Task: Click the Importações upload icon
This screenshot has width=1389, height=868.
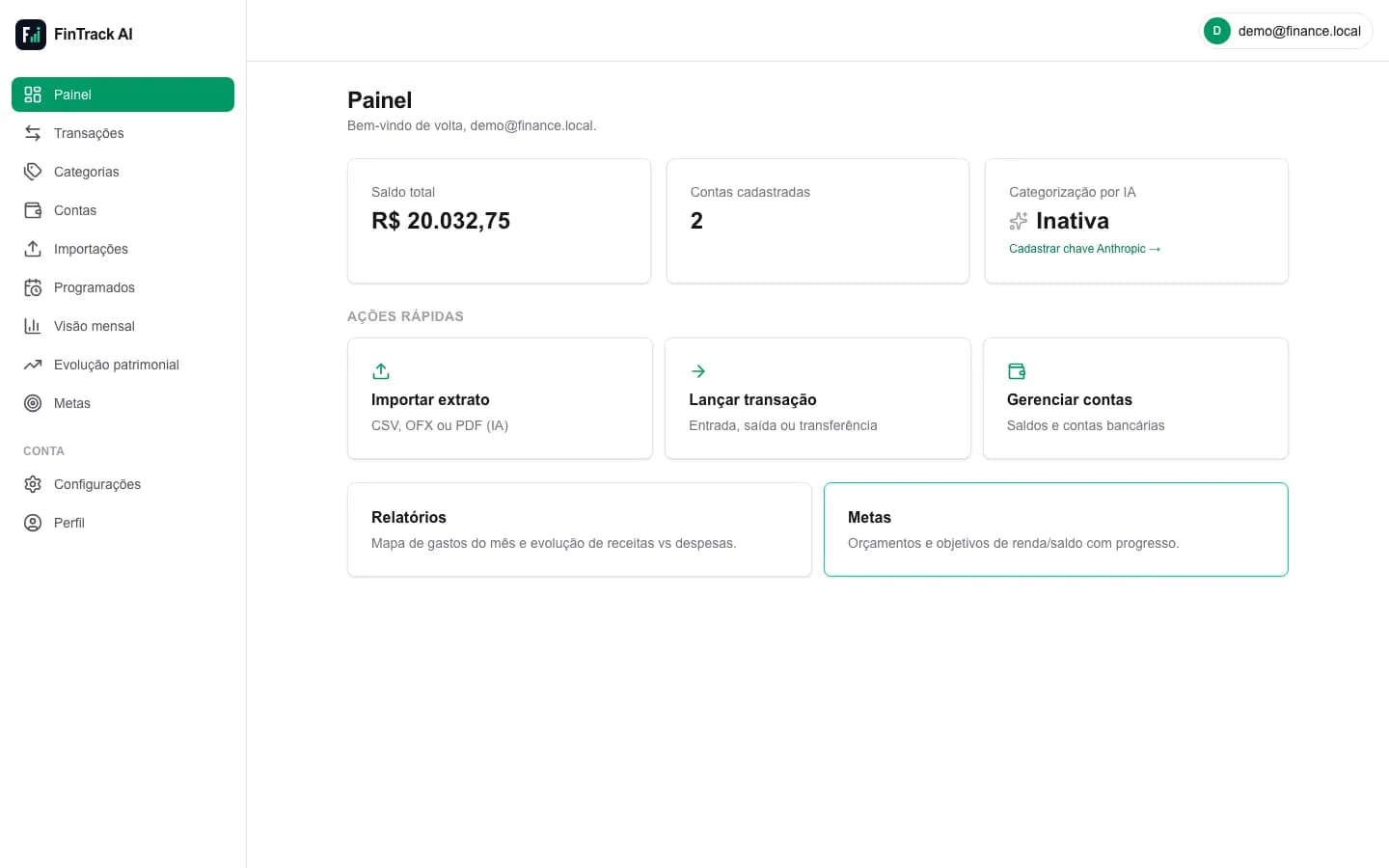Action: [33, 249]
